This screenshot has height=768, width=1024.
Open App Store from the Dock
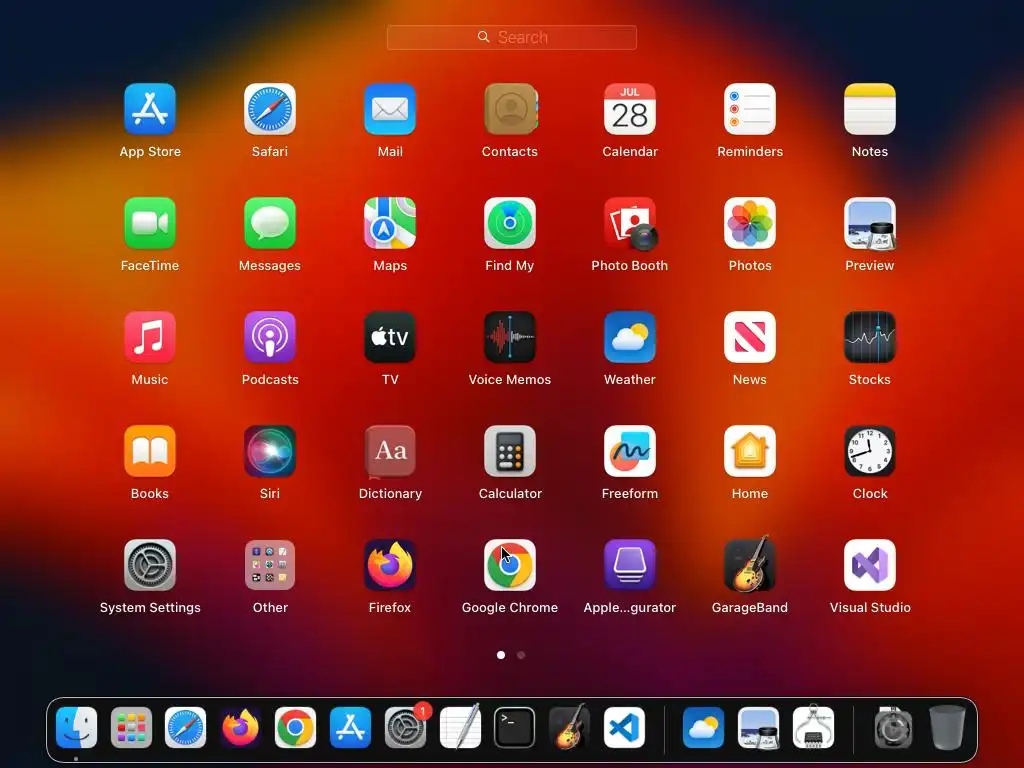pyautogui.click(x=351, y=728)
